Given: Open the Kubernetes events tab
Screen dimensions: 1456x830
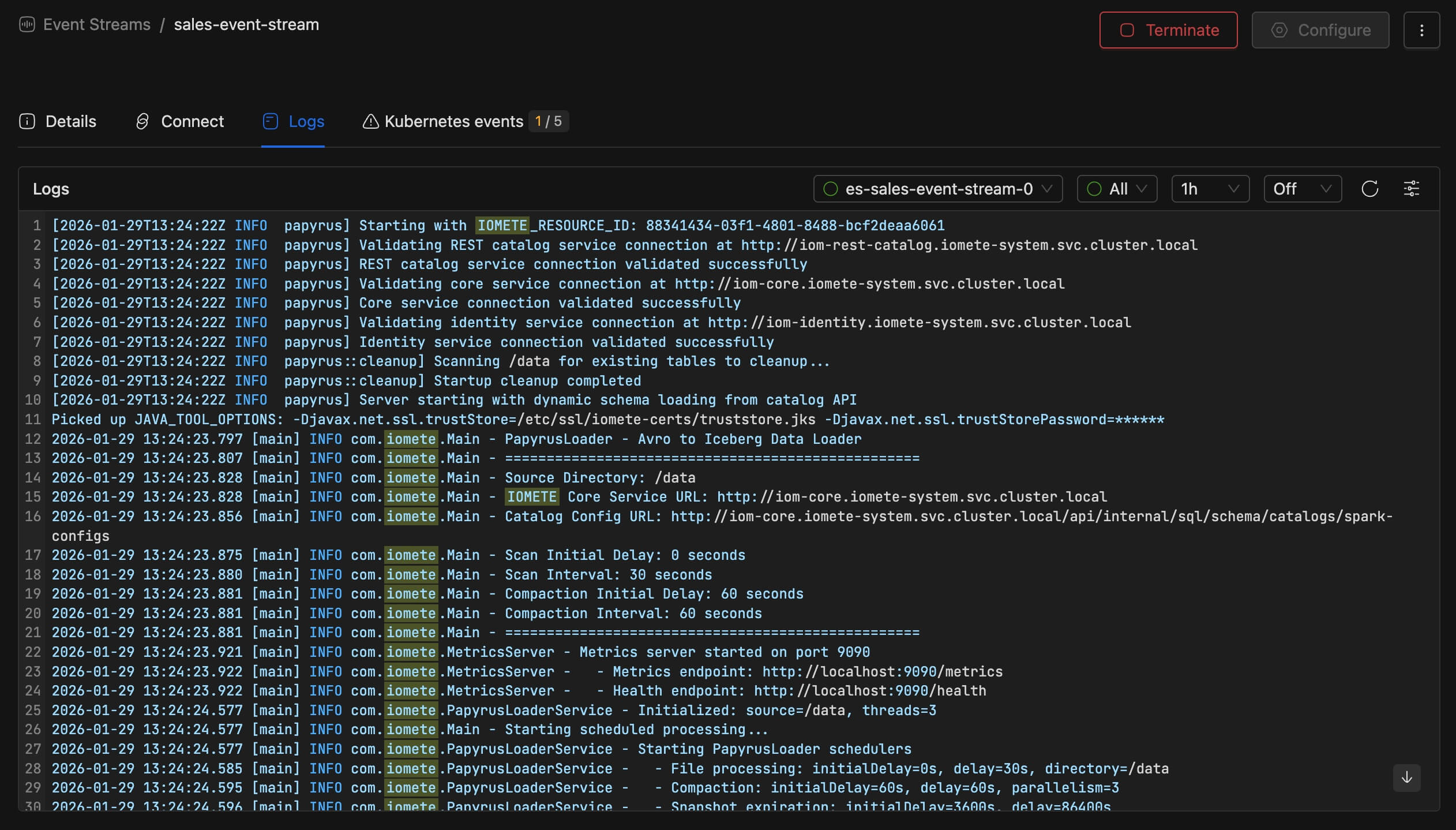Looking at the screenshot, I should pos(453,122).
